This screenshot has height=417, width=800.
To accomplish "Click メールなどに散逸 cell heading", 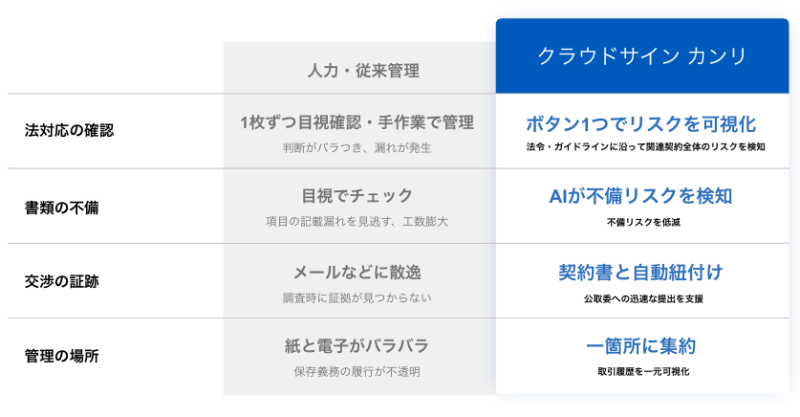I will pyautogui.click(x=357, y=272).
